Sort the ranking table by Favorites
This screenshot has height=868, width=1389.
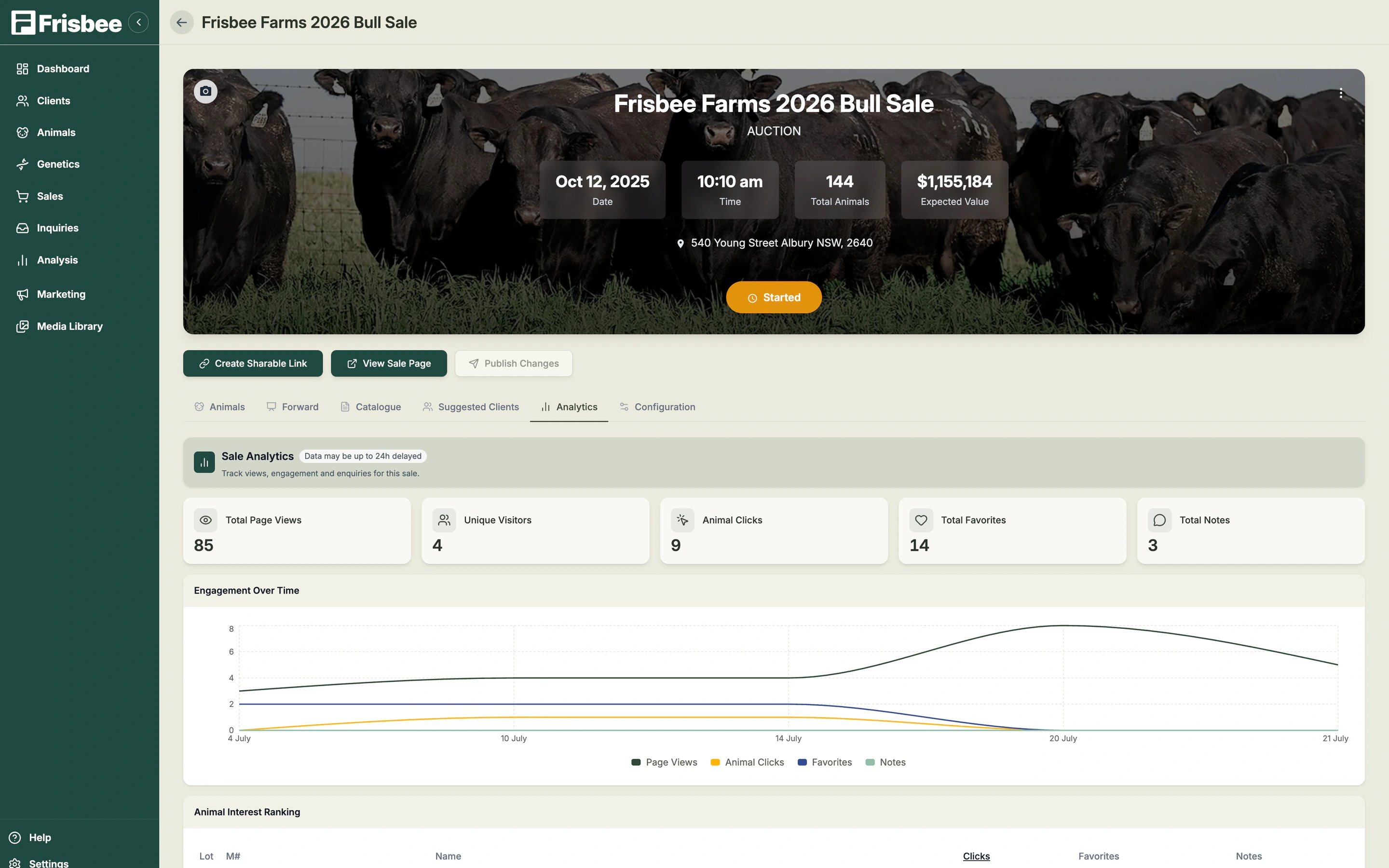(1099, 856)
